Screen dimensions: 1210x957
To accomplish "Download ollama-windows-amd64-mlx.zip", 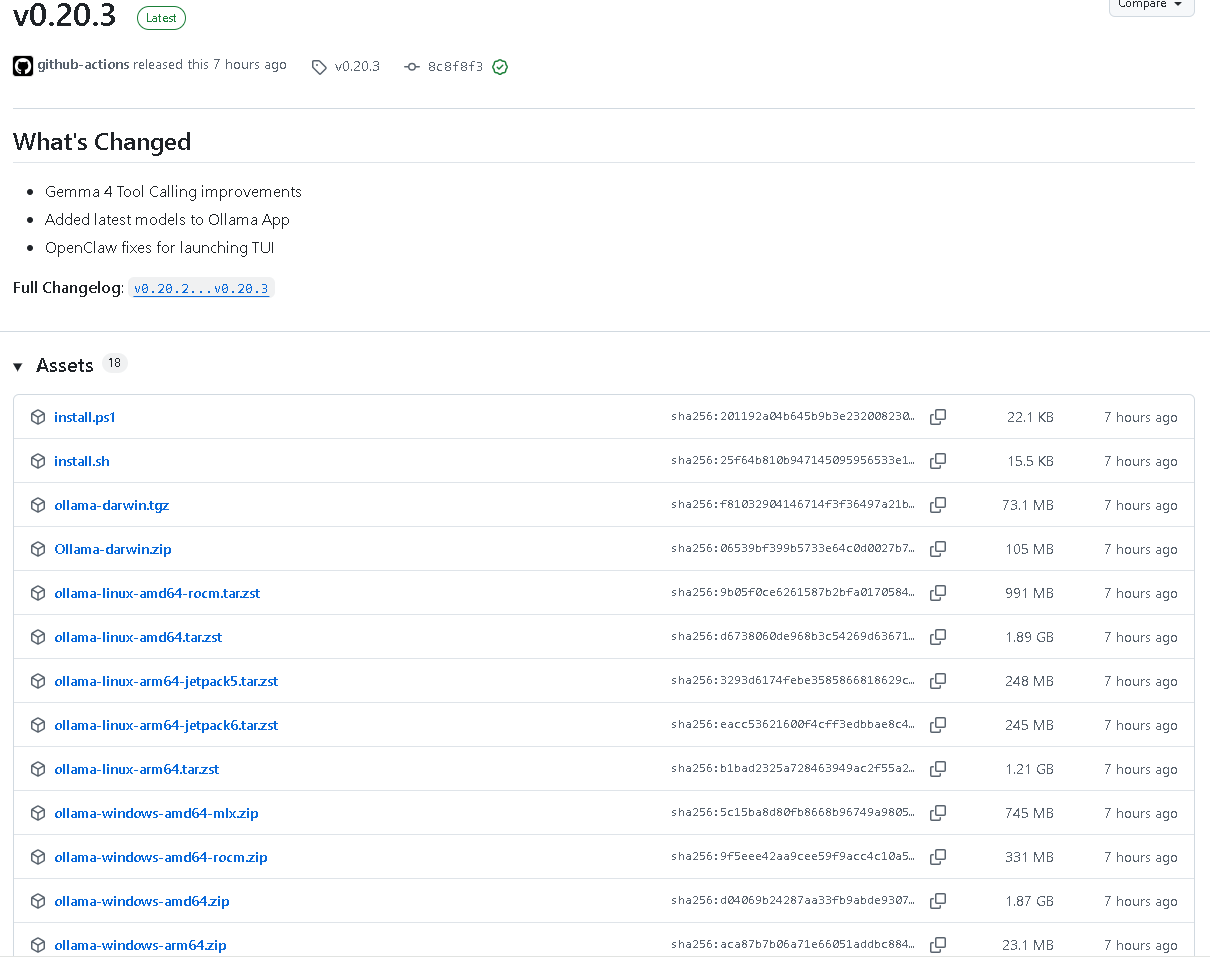I will tap(156, 813).
